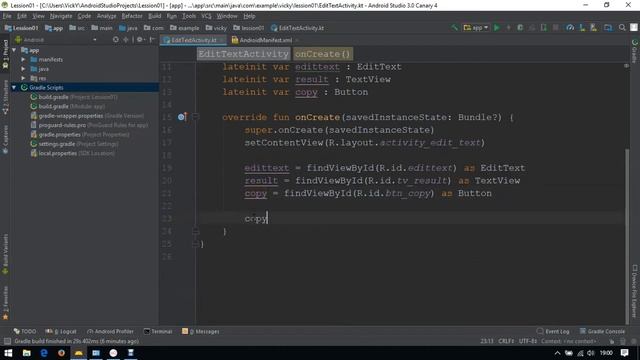Click the Debug app bug icon
This screenshot has height=360, width=640.
point(520,28)
